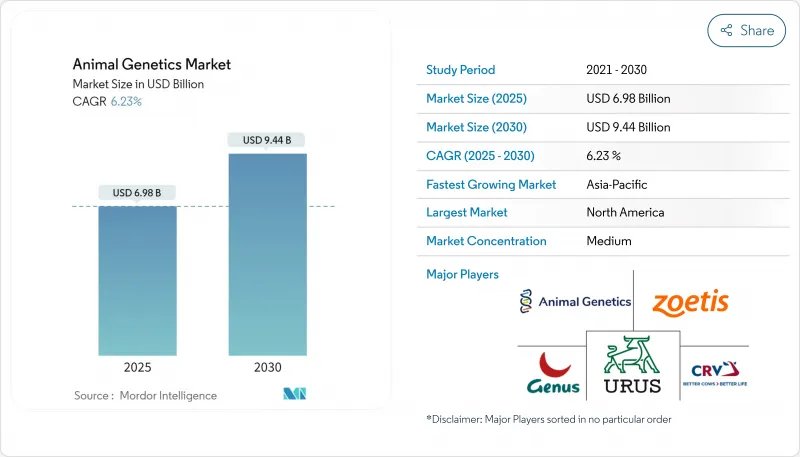Click the CRV logo

point(713,371)
